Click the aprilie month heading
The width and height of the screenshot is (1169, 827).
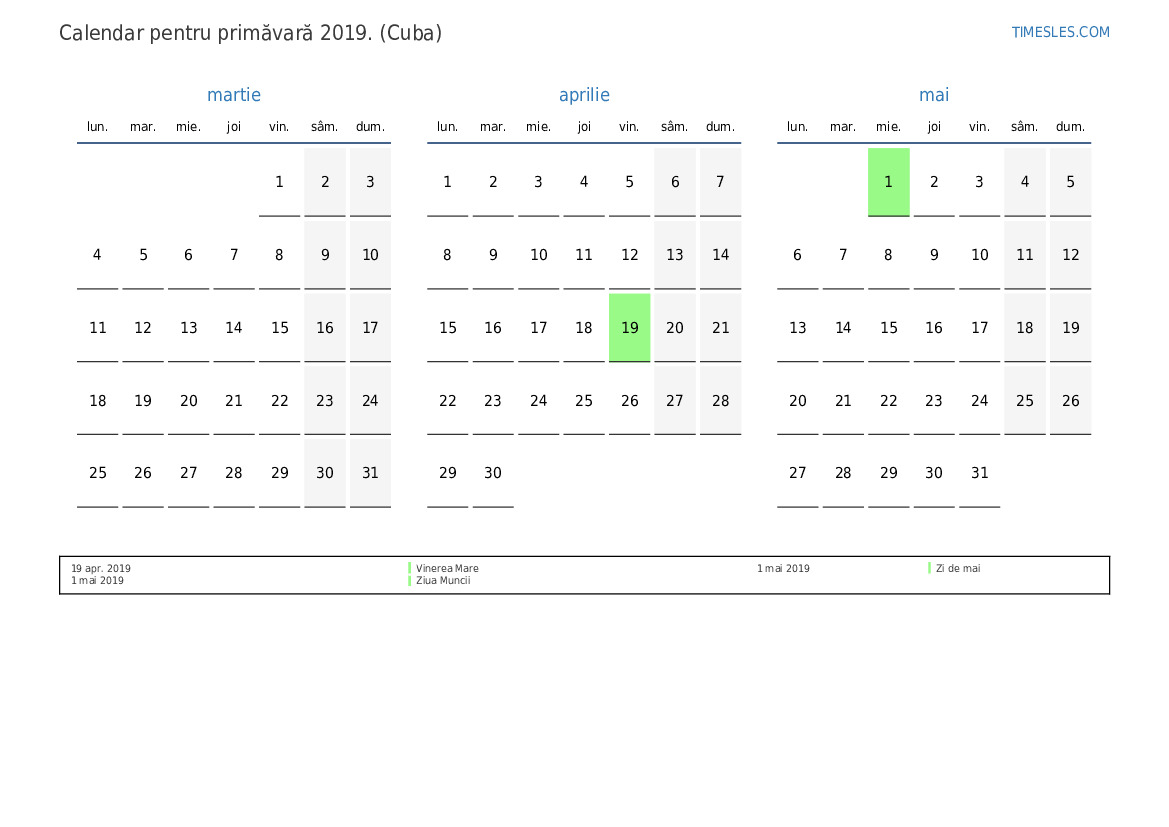click(x=584, y=95)
